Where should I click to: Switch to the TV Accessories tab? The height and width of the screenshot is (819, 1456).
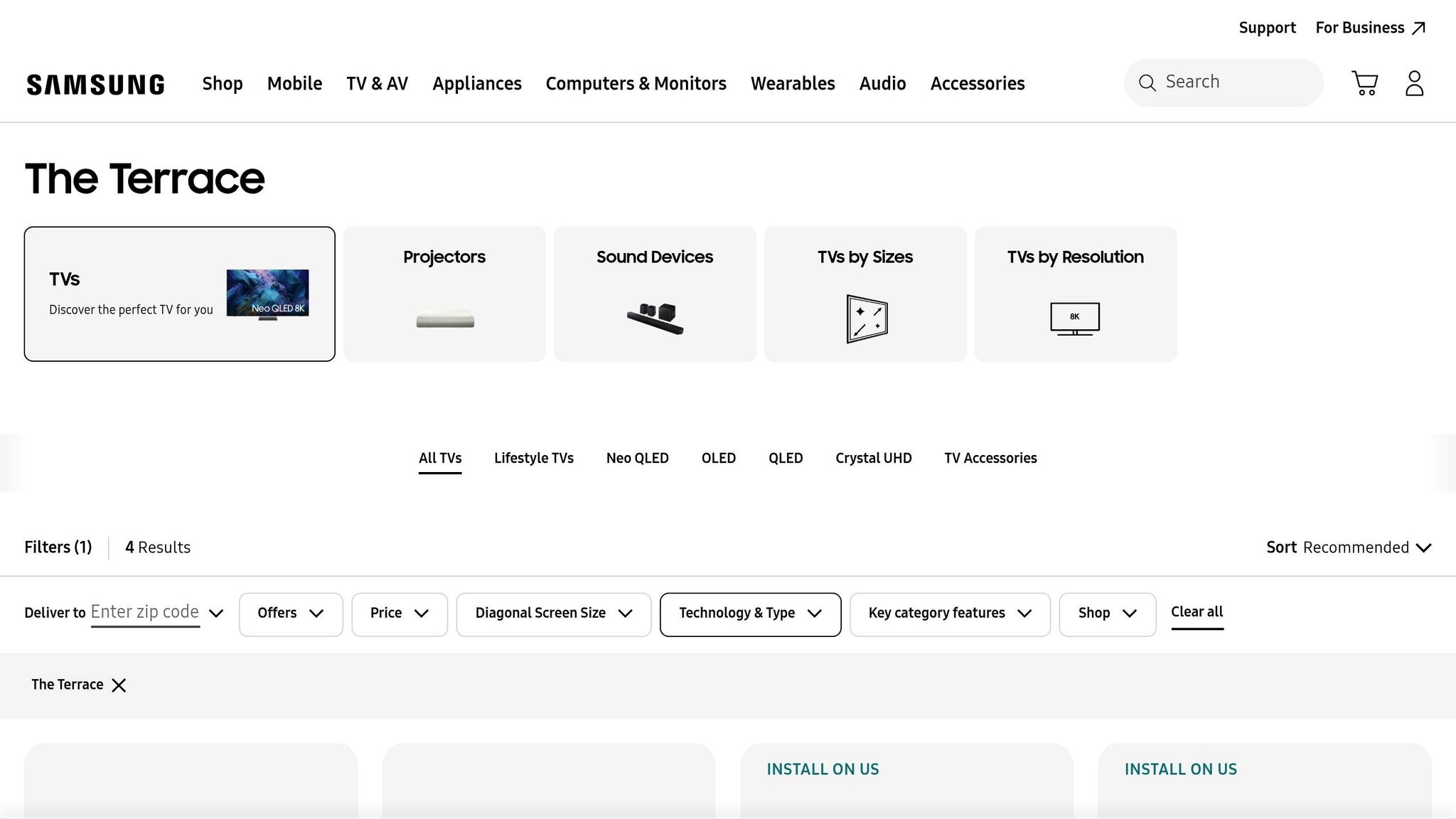(990, 459)
